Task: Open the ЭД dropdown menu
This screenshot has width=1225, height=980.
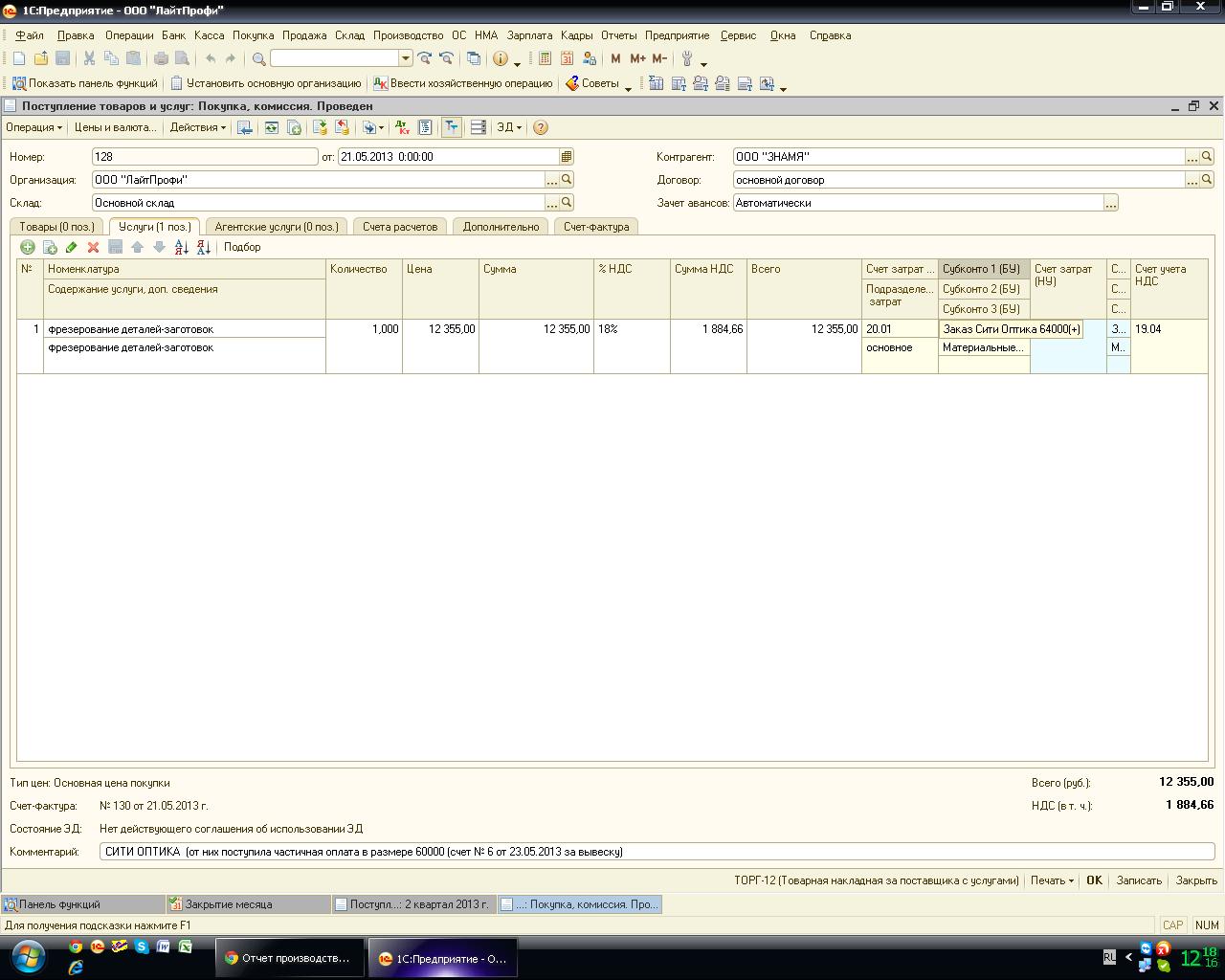Action: pos(508,127)
